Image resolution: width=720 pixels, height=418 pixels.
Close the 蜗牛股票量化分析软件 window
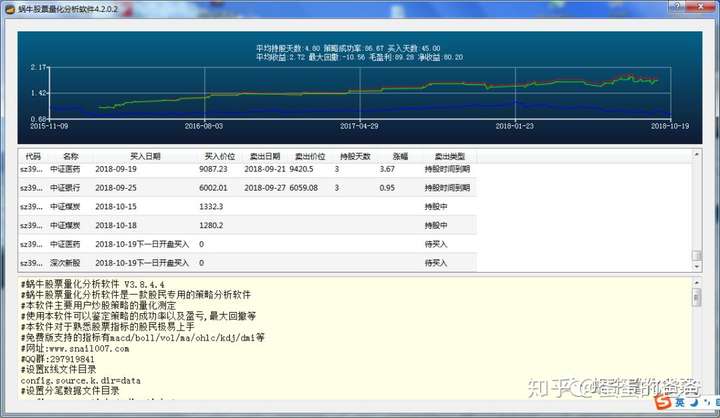[701, 6]
